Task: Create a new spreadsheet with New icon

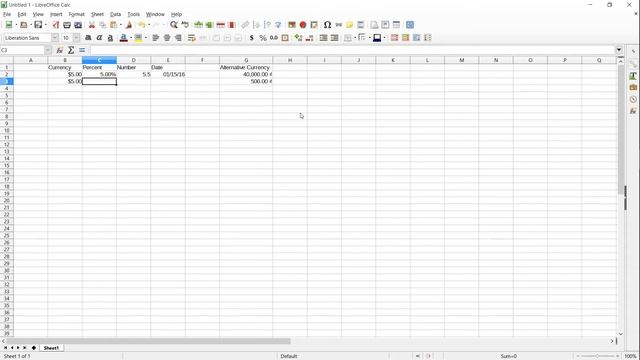Action: [9, 25]
